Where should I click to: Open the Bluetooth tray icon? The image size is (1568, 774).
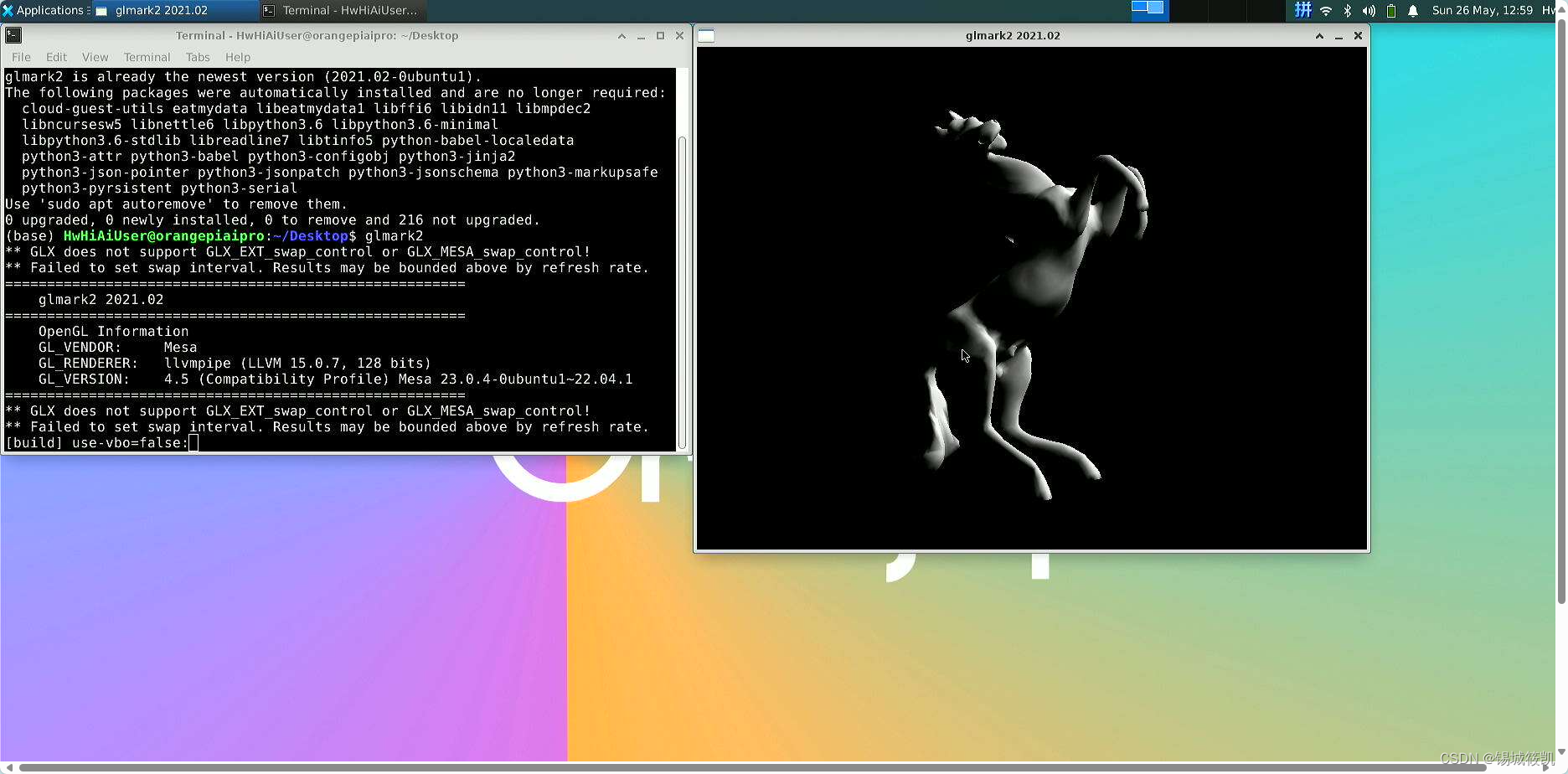tap(1347, 11)
